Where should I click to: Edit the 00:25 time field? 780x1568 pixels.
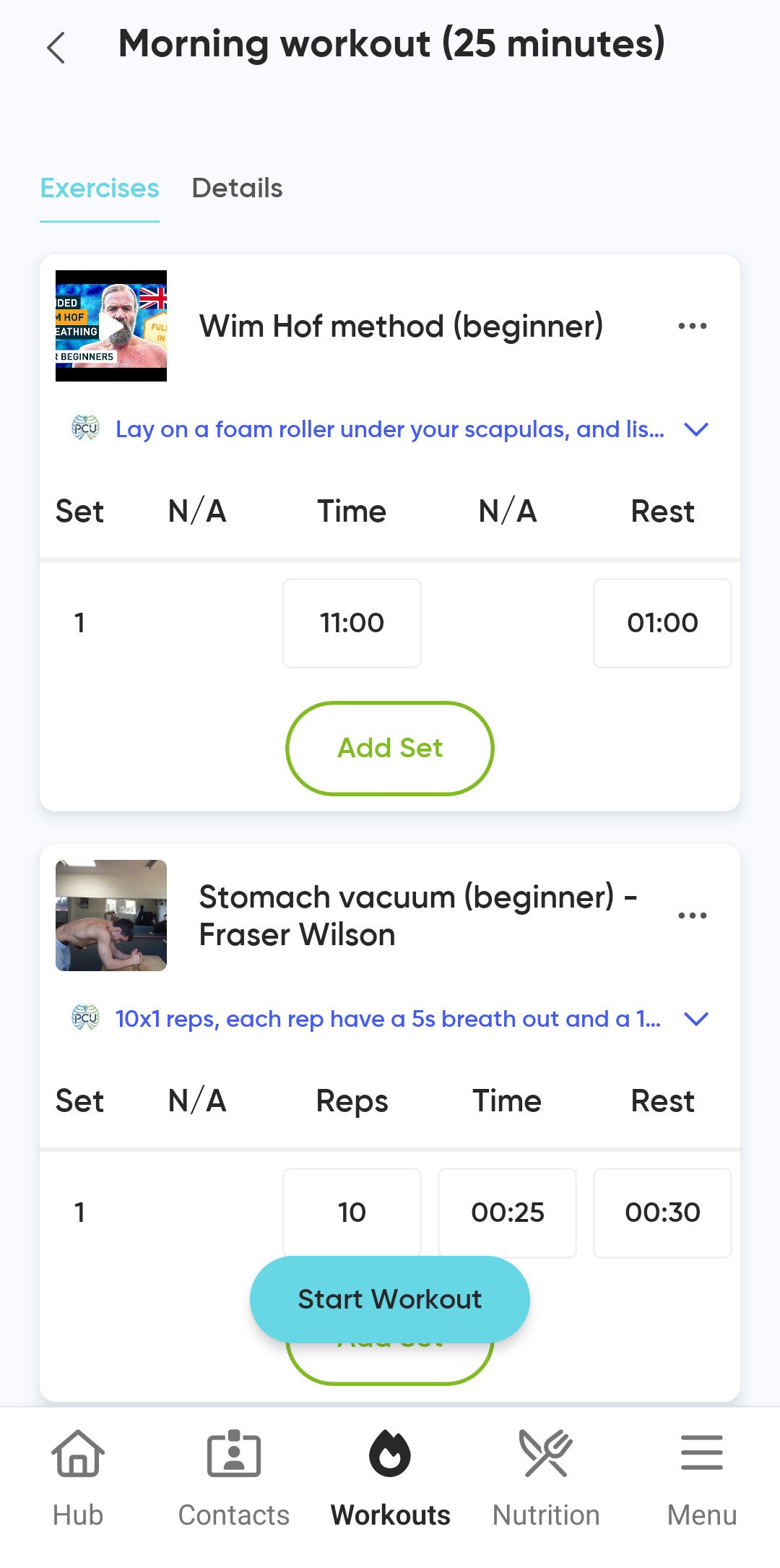coord(507,1212)
